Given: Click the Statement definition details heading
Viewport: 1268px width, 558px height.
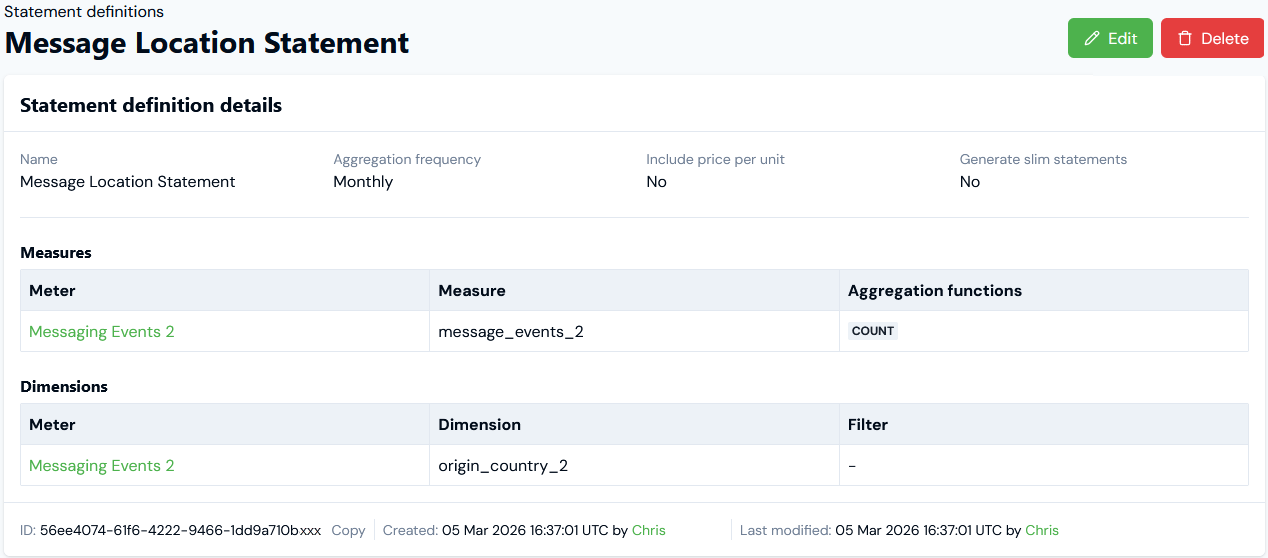Looking at the screenshot, I should [151, 105].
